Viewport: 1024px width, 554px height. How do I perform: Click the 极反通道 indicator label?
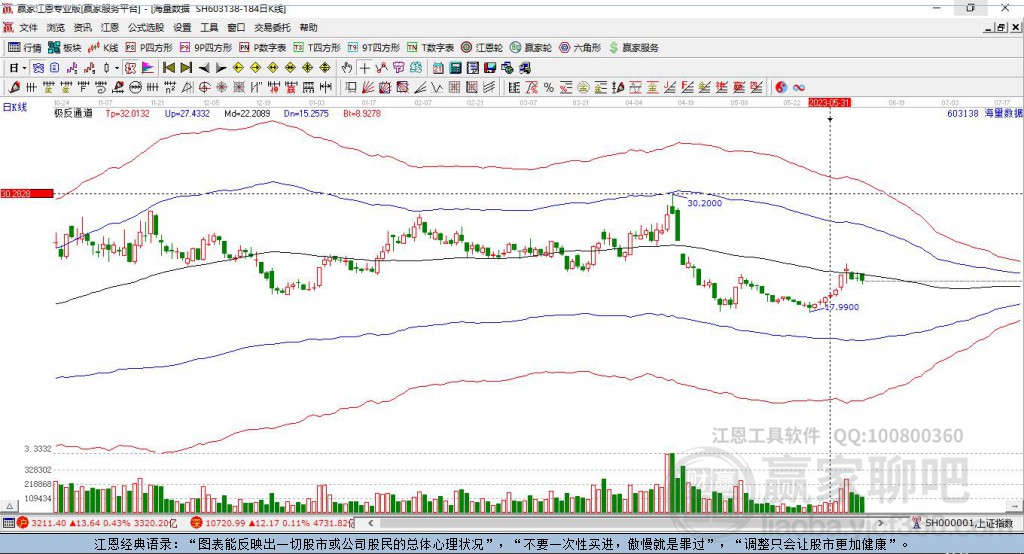click(x=73, y=113)
